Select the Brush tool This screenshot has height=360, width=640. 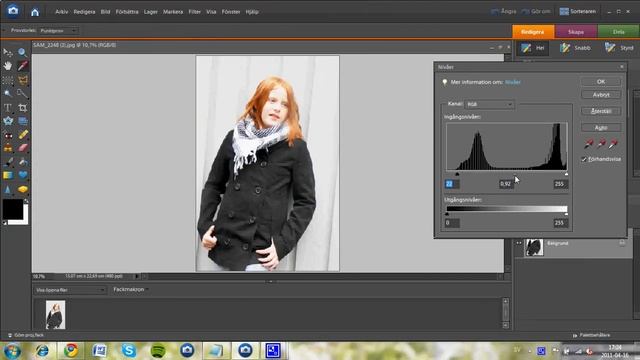tap(8, 162)
